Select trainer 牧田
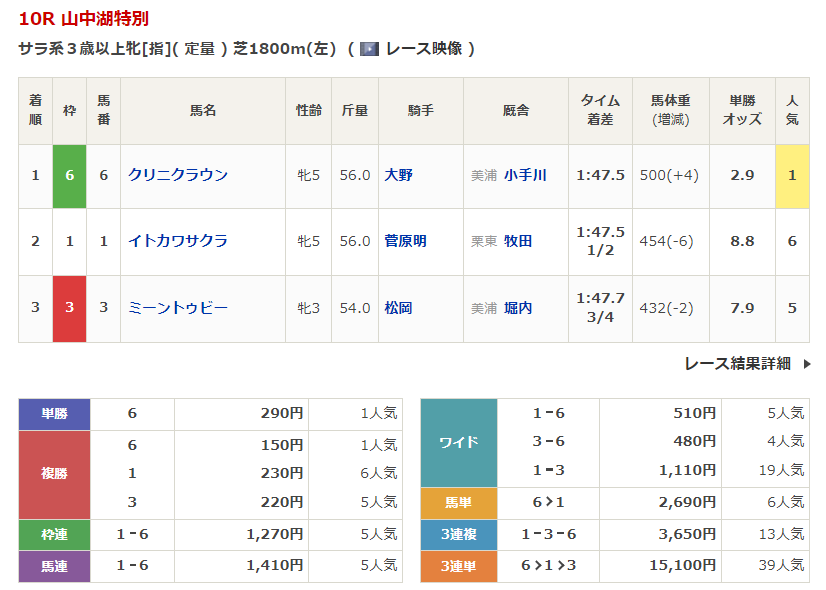The height and width of the screenshot is (590, 826). click(518, 241)
